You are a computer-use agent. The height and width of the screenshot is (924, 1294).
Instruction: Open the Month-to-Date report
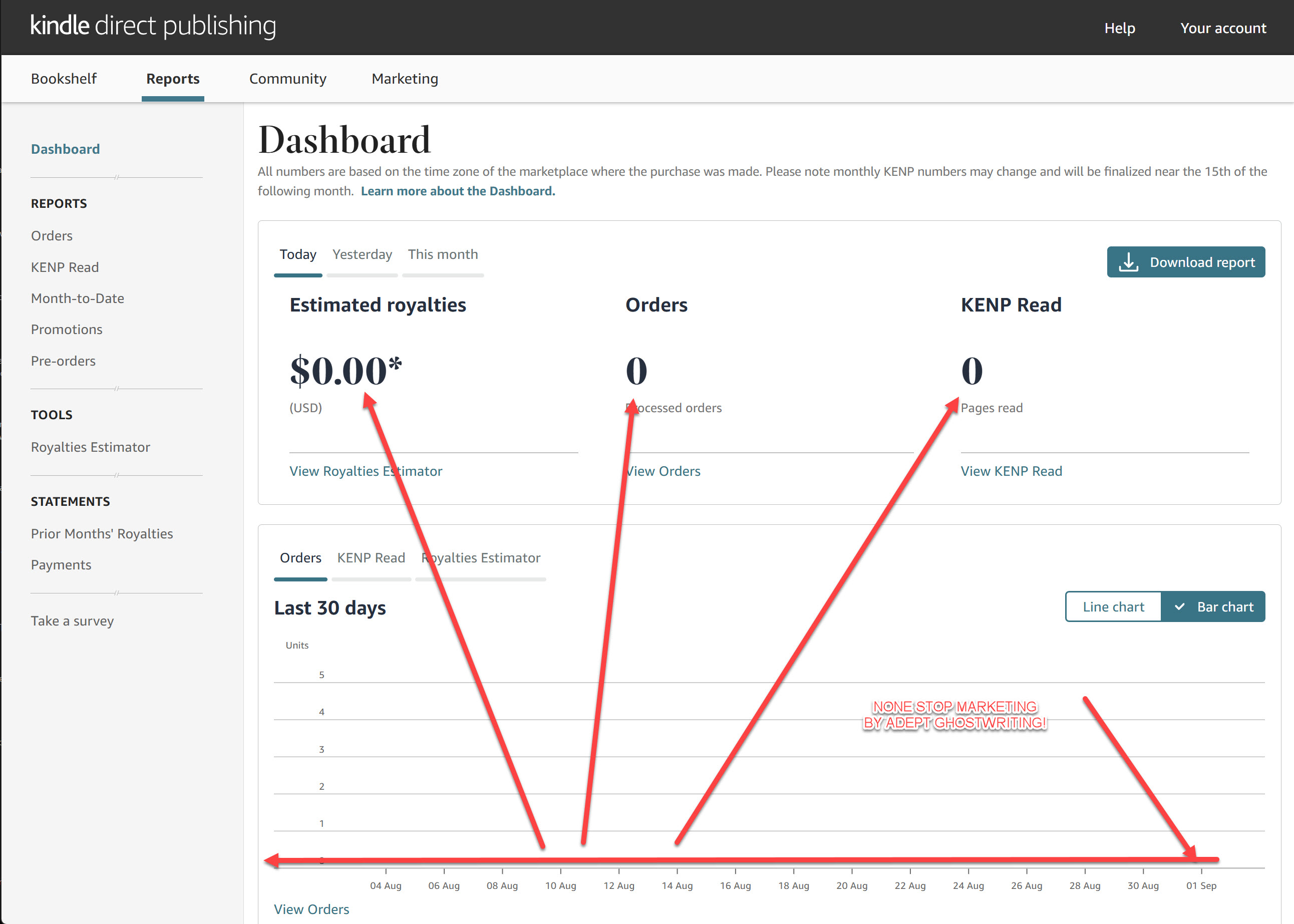click(x=77, y=298)
